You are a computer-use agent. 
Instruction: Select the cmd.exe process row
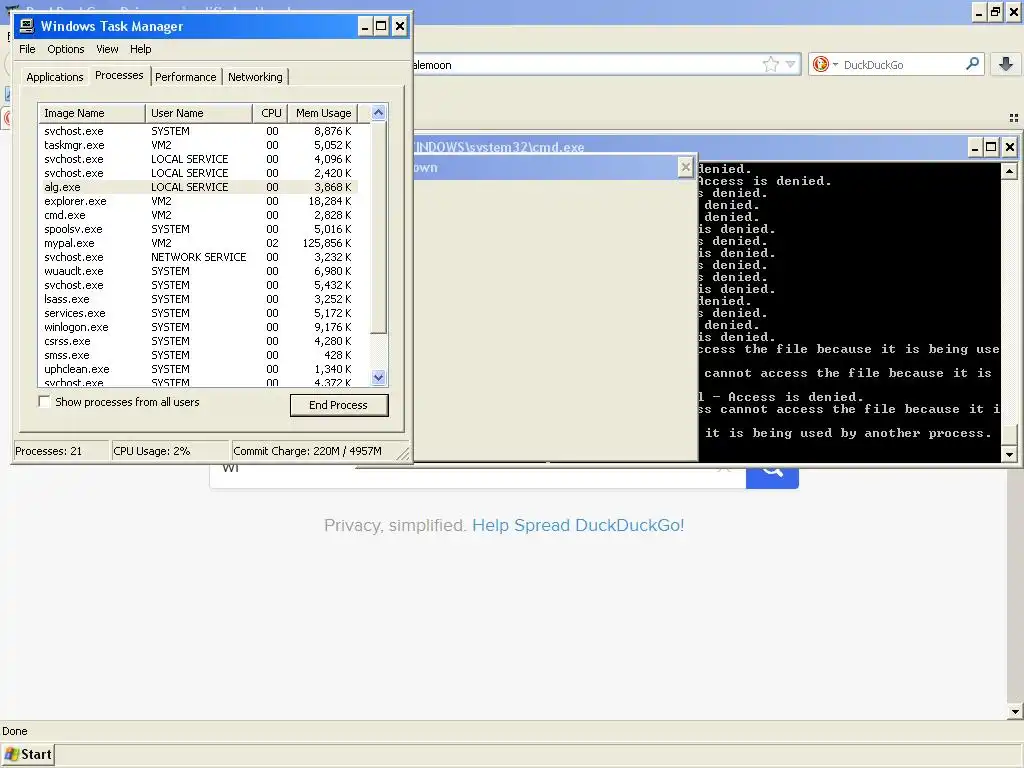[x=198, y=215]
